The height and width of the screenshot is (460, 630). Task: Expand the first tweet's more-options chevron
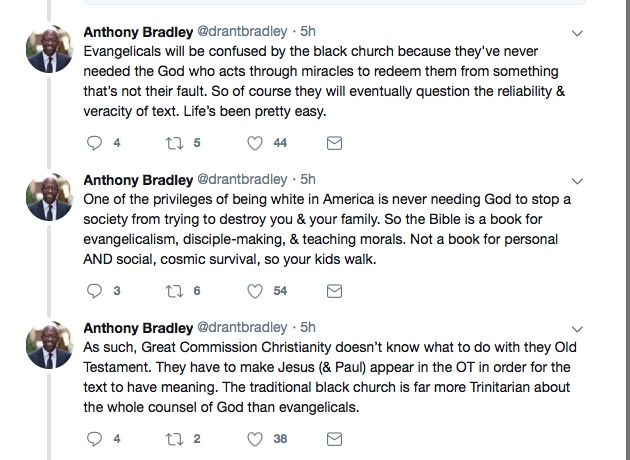pyautogui.click(x=576, y=34)
